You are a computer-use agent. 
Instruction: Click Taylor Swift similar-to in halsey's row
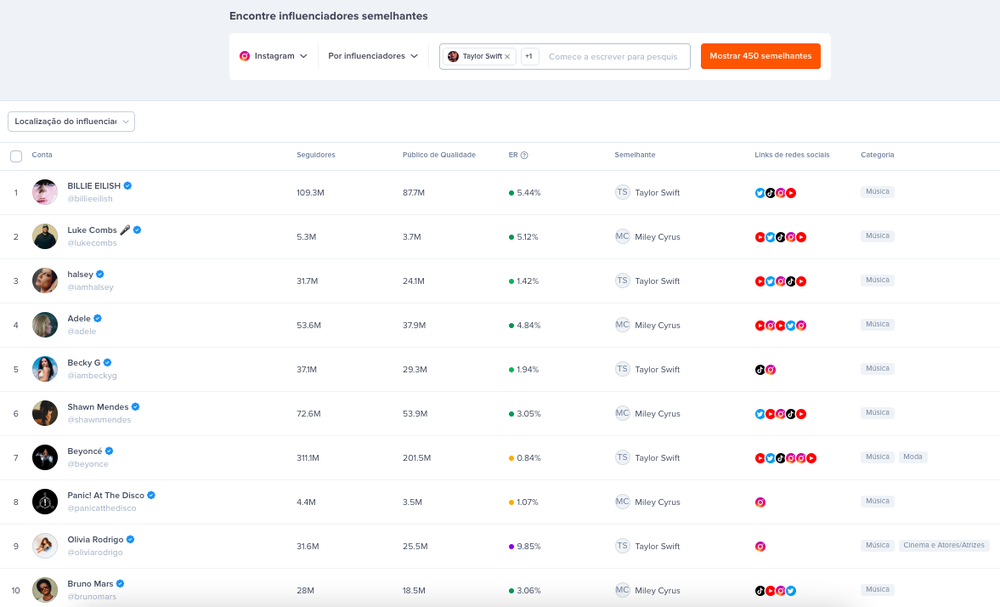pos(657,281)
